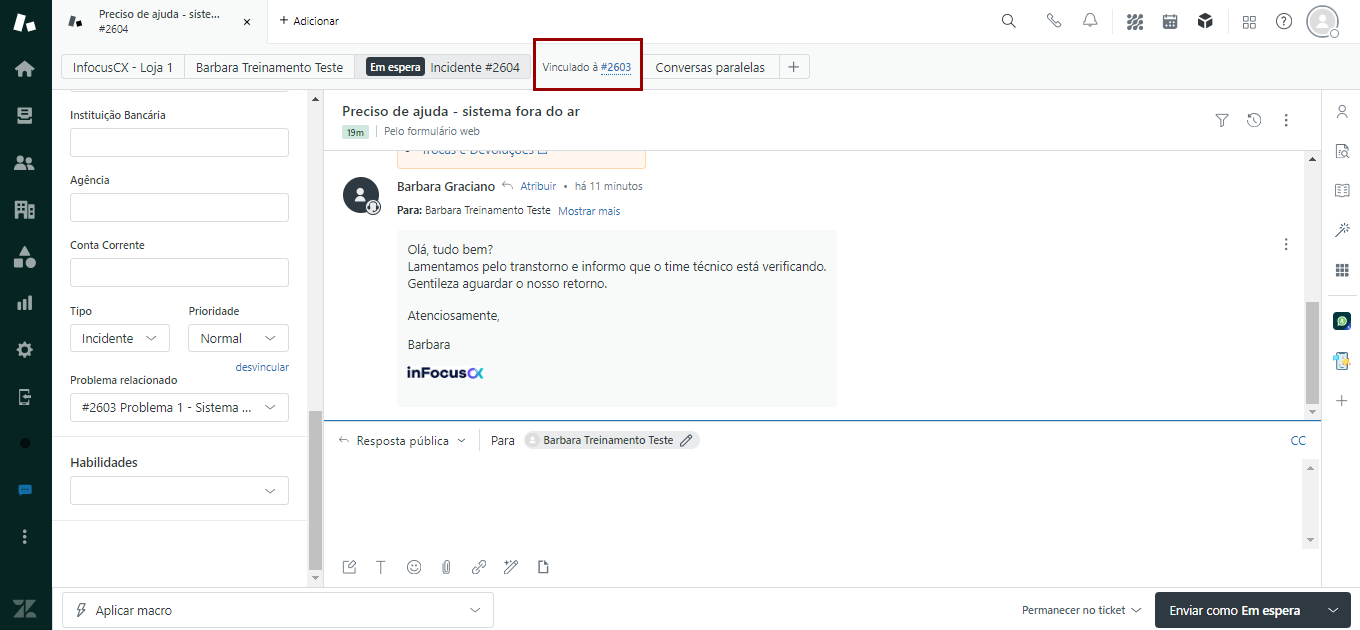The width and height of the screenshot is (1360, 630).
Task: Open the Reporting bar chart icon
Action: point(25,303)
